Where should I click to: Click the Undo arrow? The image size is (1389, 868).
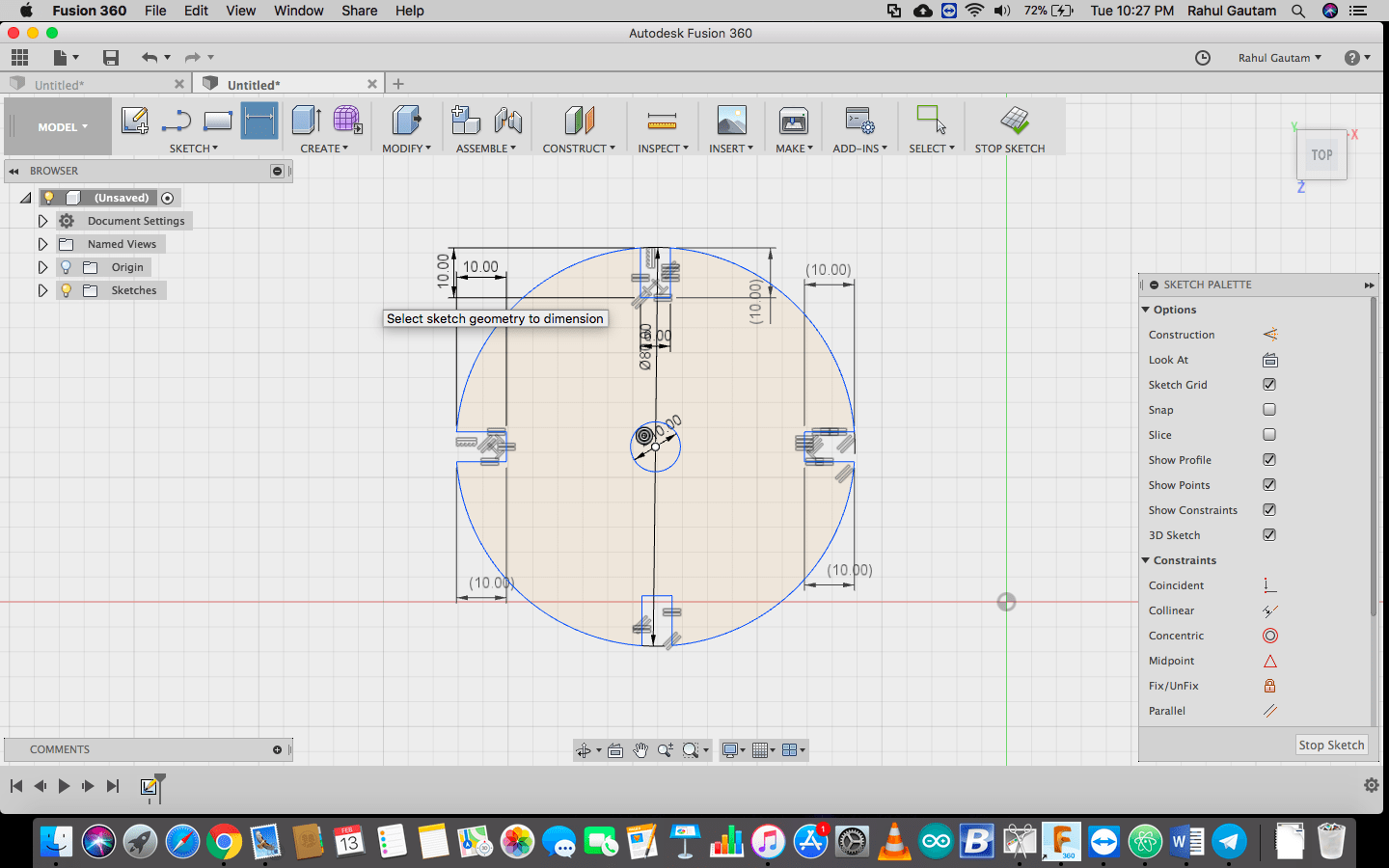[x=150, y=58]
